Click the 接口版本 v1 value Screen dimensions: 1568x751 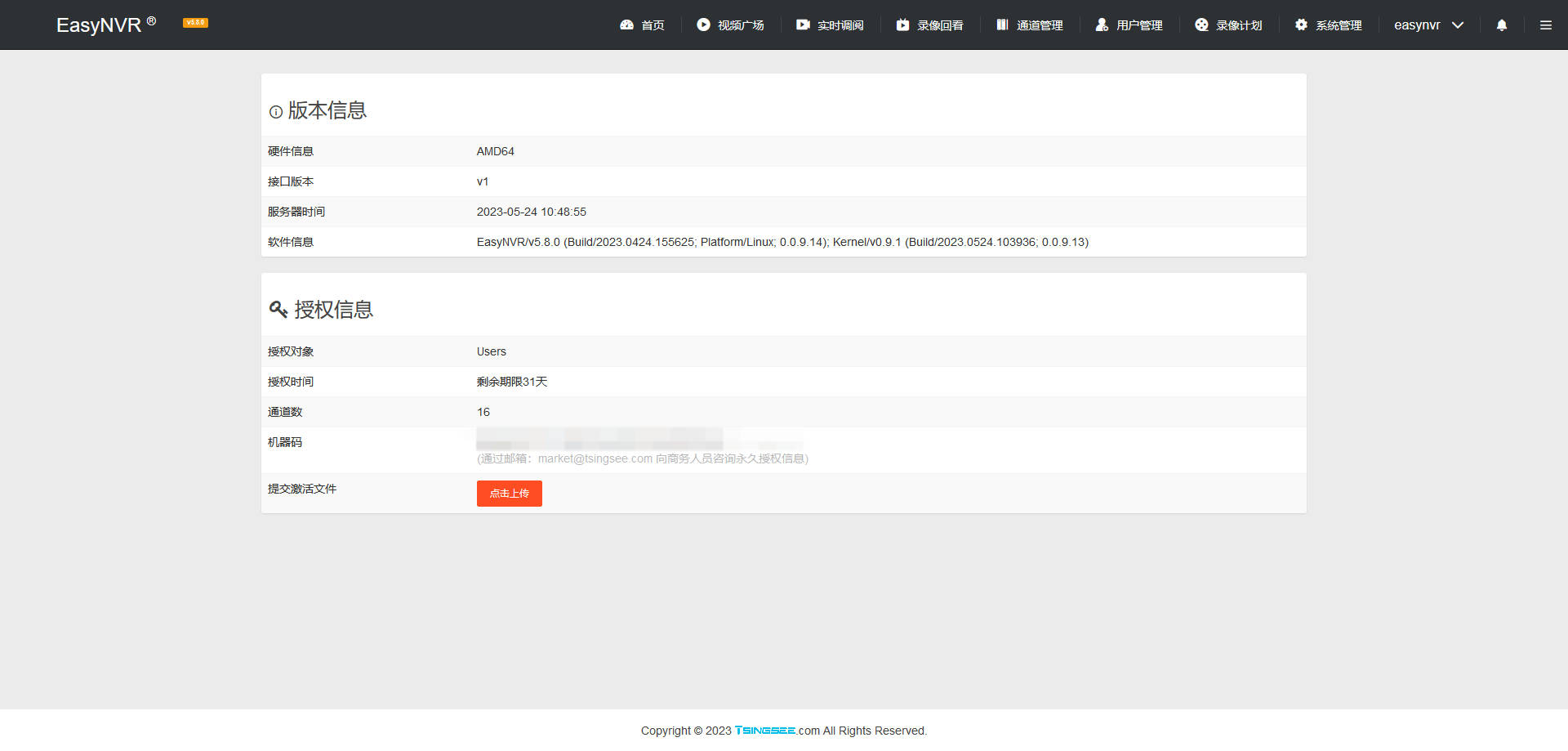[483, 181]
